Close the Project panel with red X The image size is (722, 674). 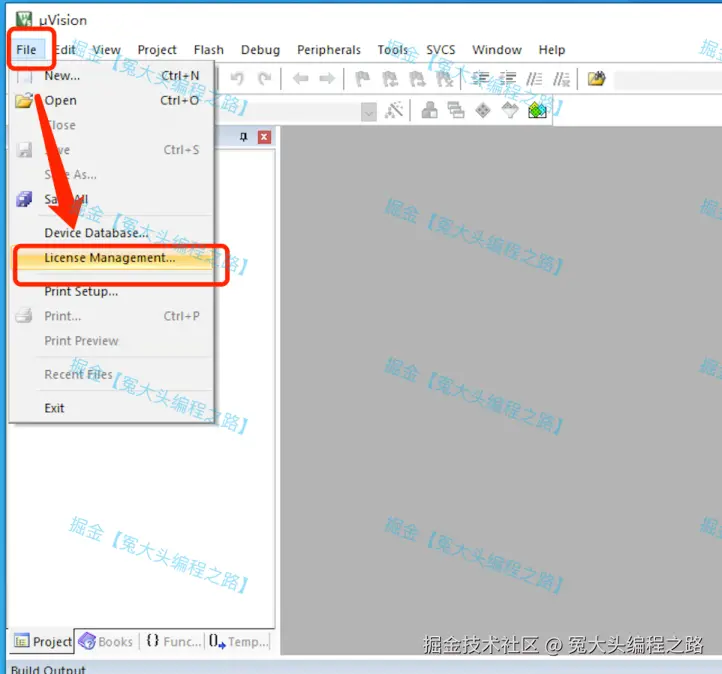click(x=264, y=137)
